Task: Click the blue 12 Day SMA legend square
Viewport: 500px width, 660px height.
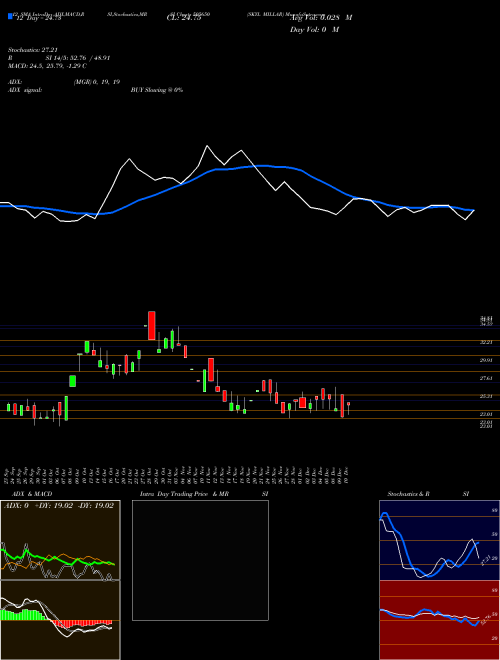Action: pos(10,16)
